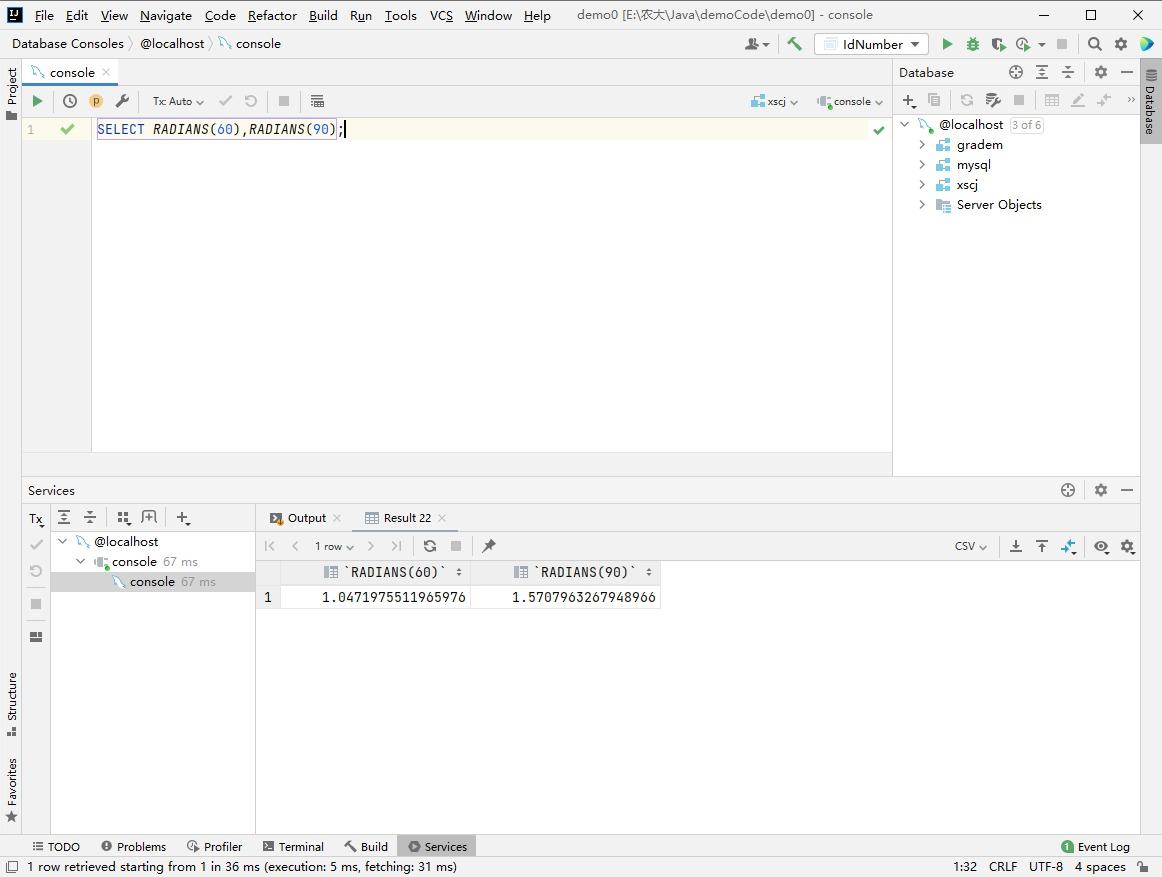Screen dimensions: 1162x877
Task: Open console settings wrench icon
Action: click(122, 101)
